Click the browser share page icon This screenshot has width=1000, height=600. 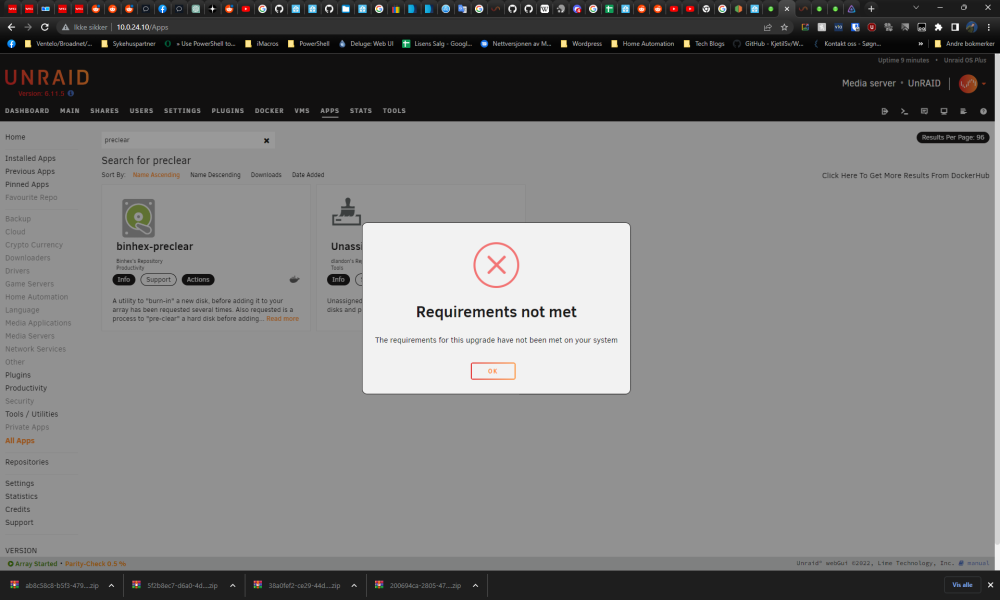click(768, 27)
